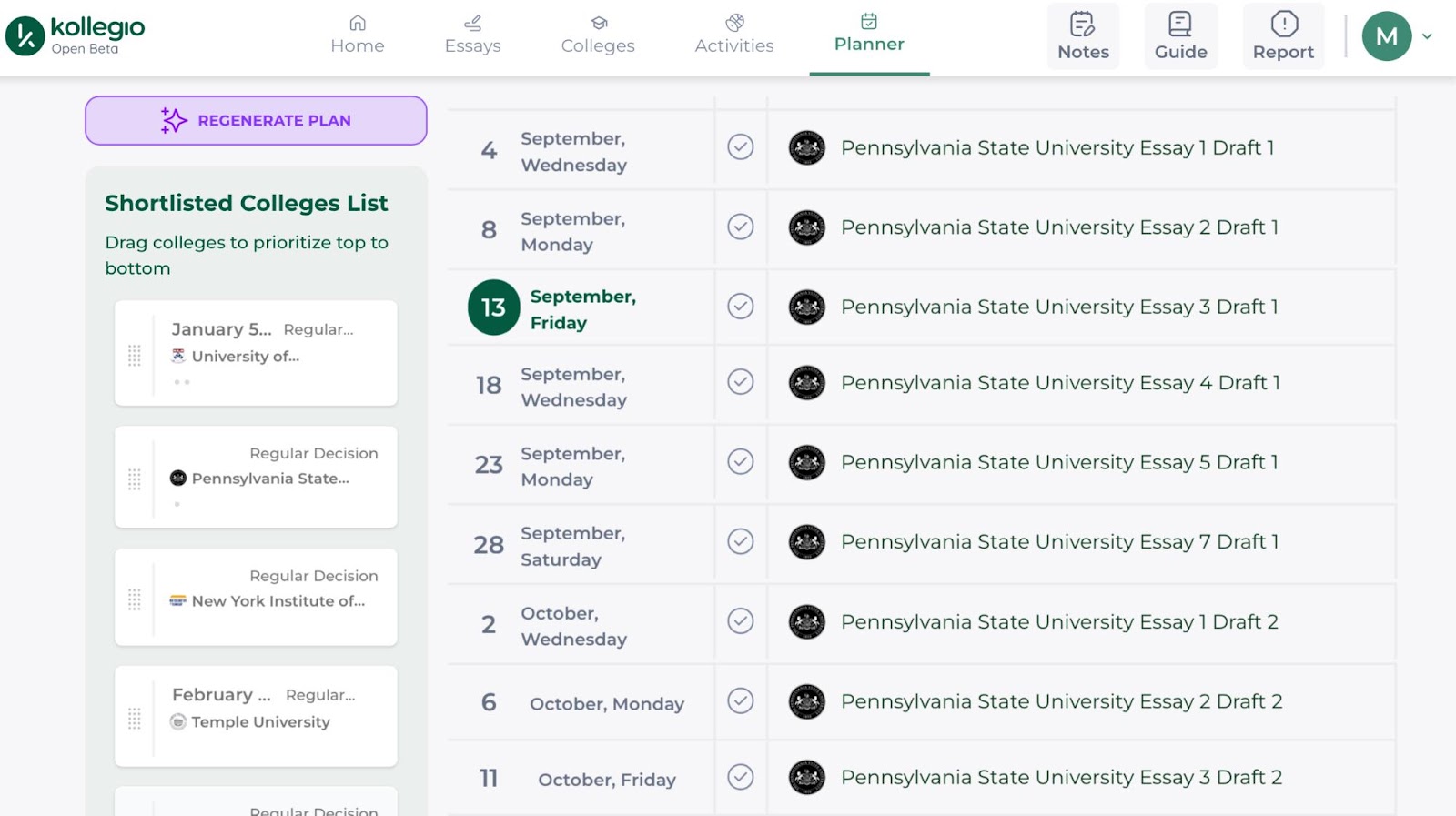Image resolution: width=1456 pixels, height=816 pixels.
Task: Select the highlighted date 13 September, Friday
Action: coord(552,308)
